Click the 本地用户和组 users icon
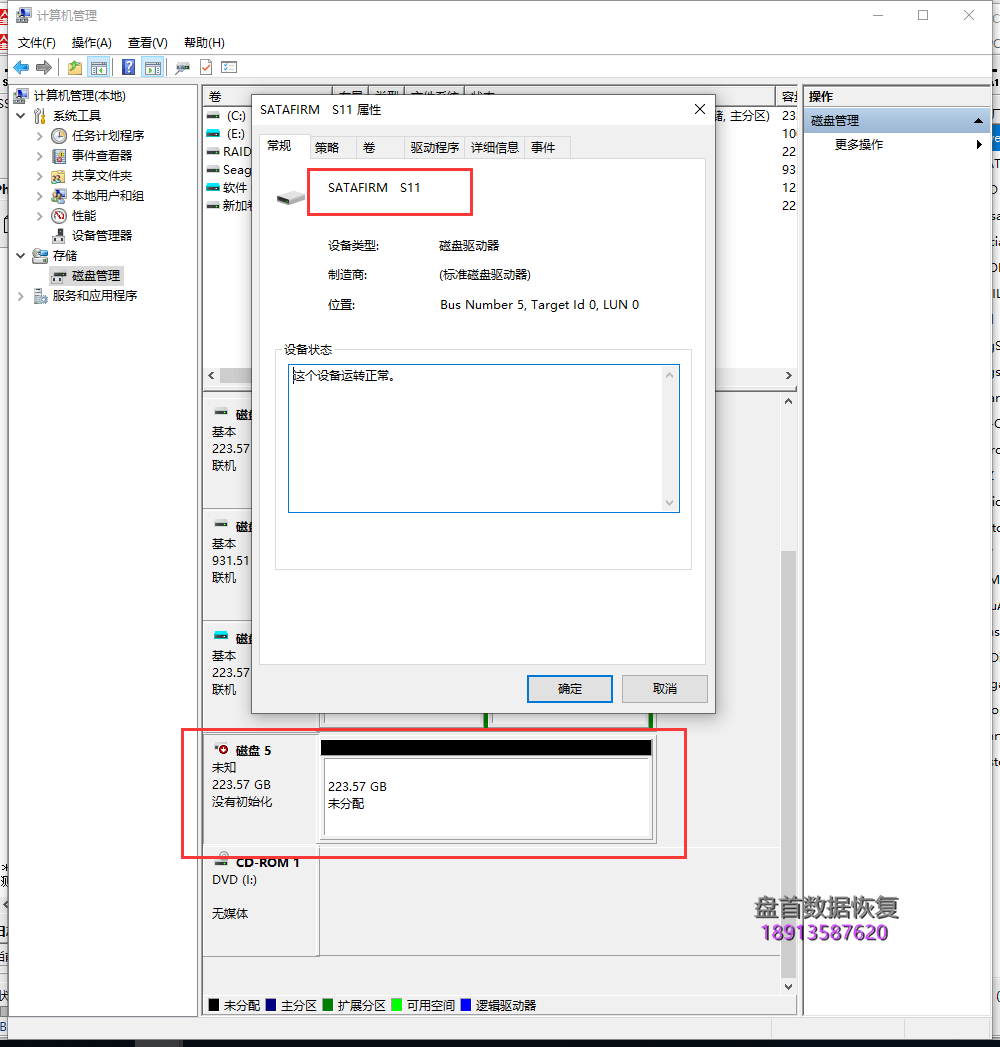The image size is (1000, 1047). point(59,196)
